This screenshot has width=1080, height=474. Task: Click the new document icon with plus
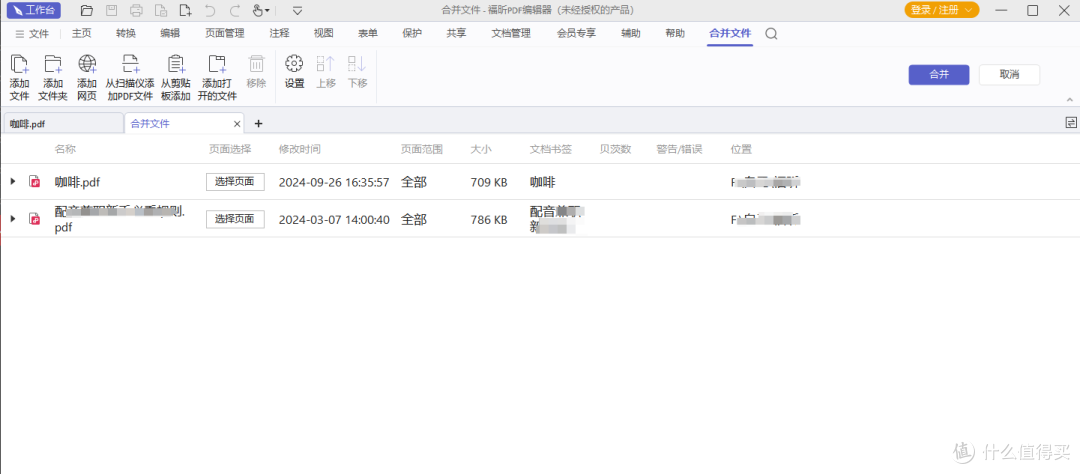[x=185, y=10]
